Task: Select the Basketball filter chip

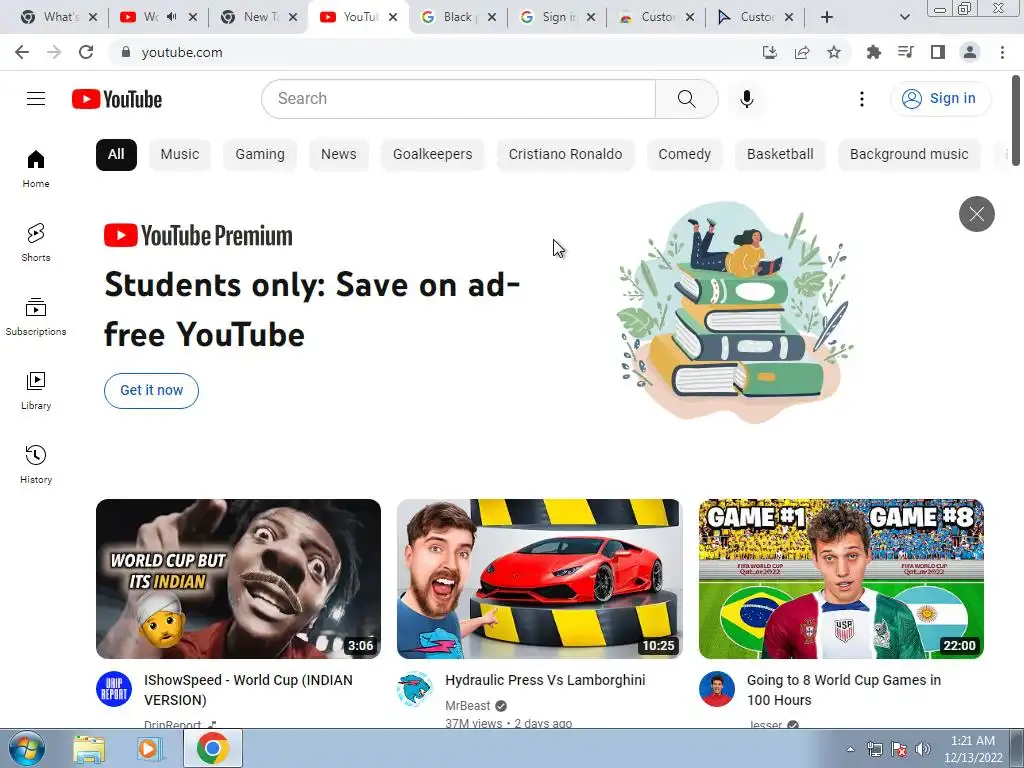Action: pos(780,155)
